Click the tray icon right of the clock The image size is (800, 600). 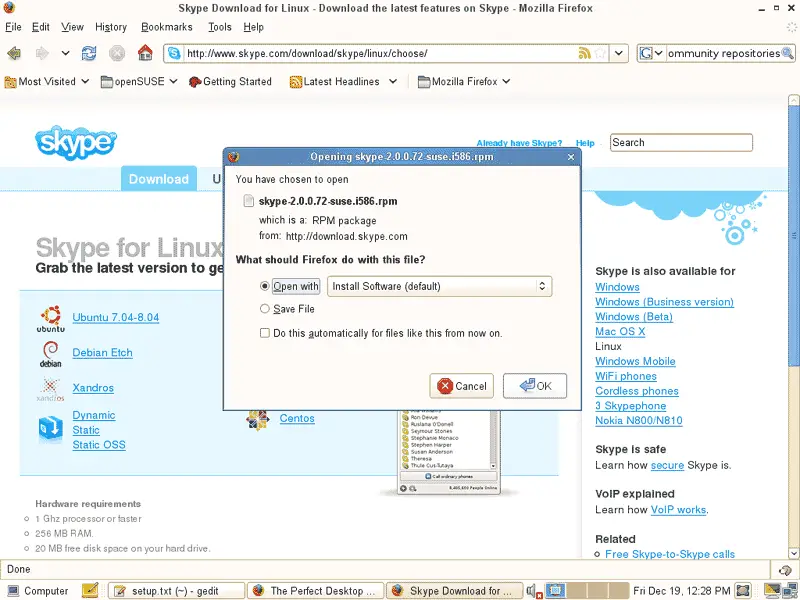(x=743, y=590)
